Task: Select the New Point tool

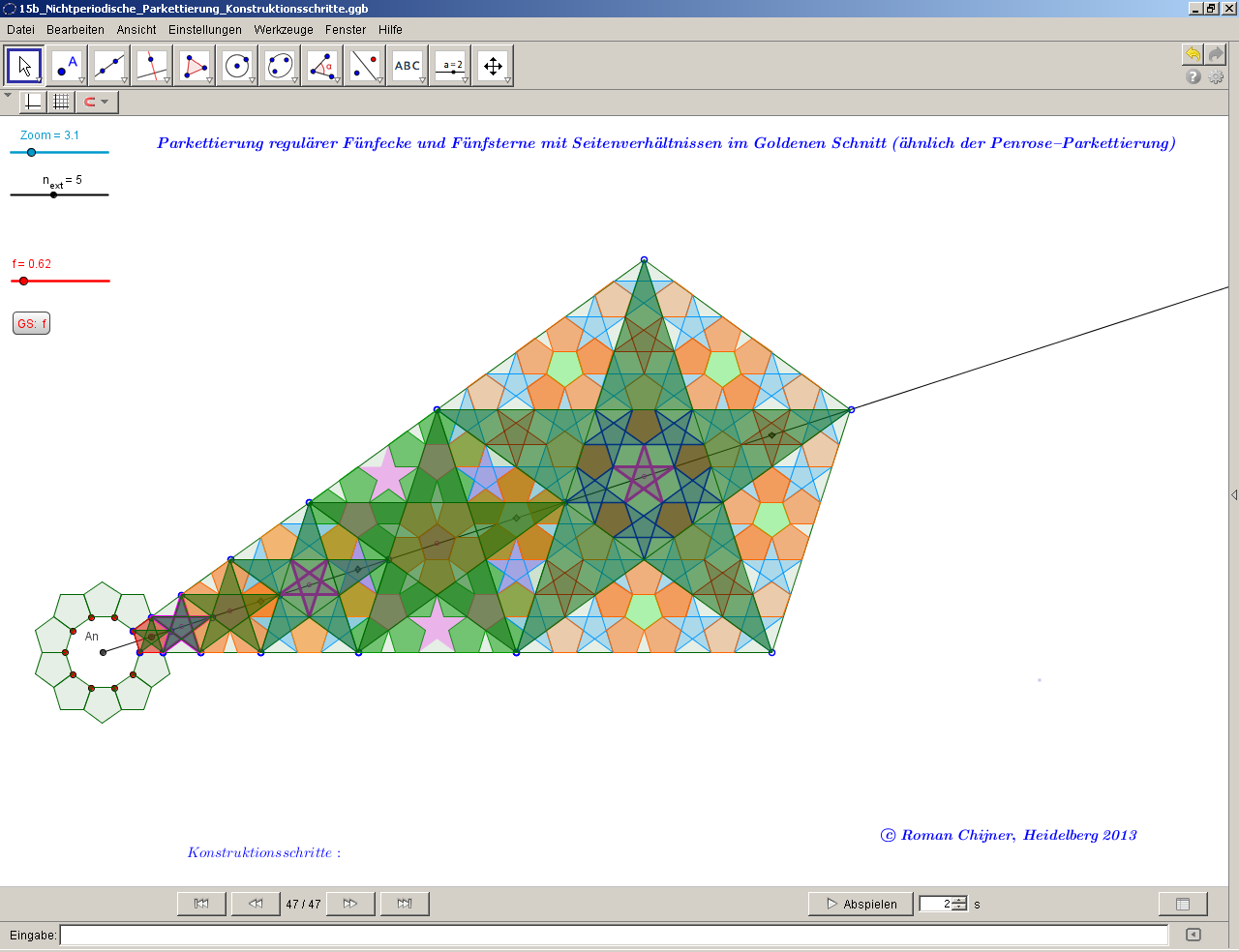Action: click(x=67, y=66)
